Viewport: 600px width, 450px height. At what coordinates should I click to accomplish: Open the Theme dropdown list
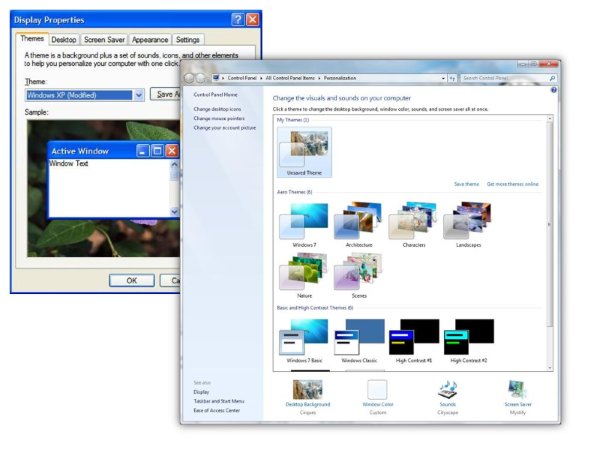(139, 95)
